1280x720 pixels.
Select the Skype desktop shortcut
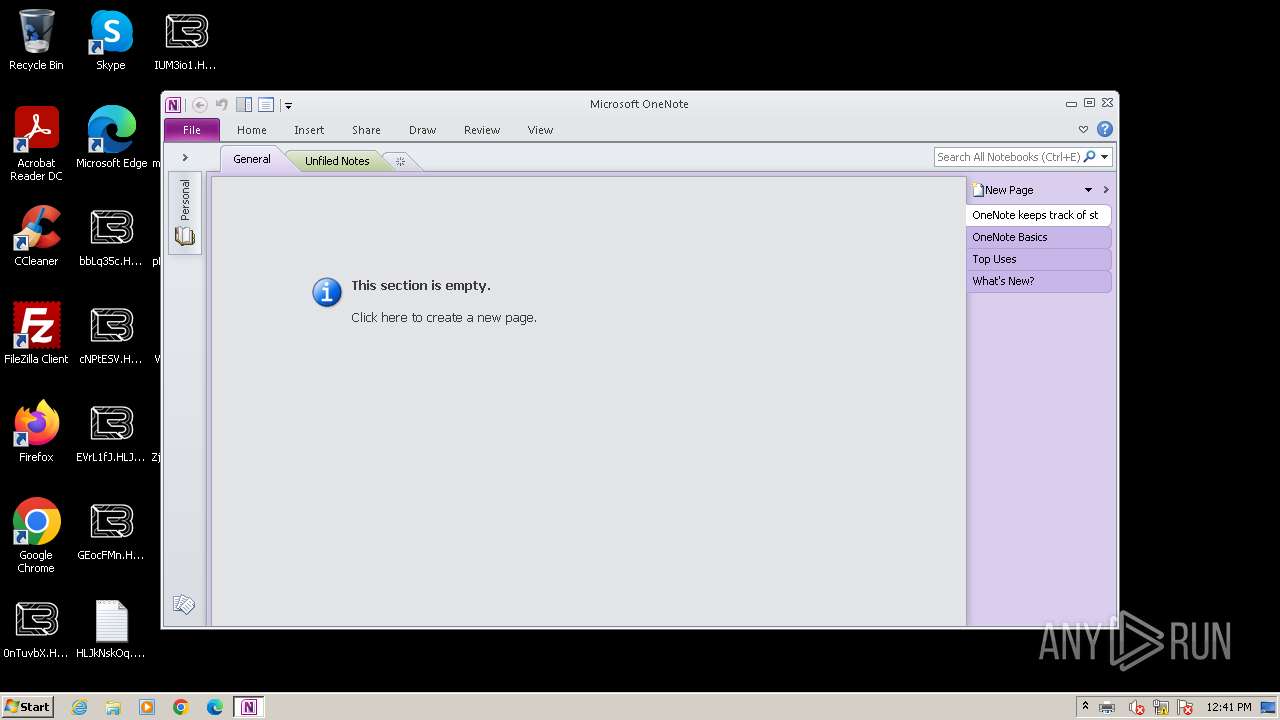111,41
